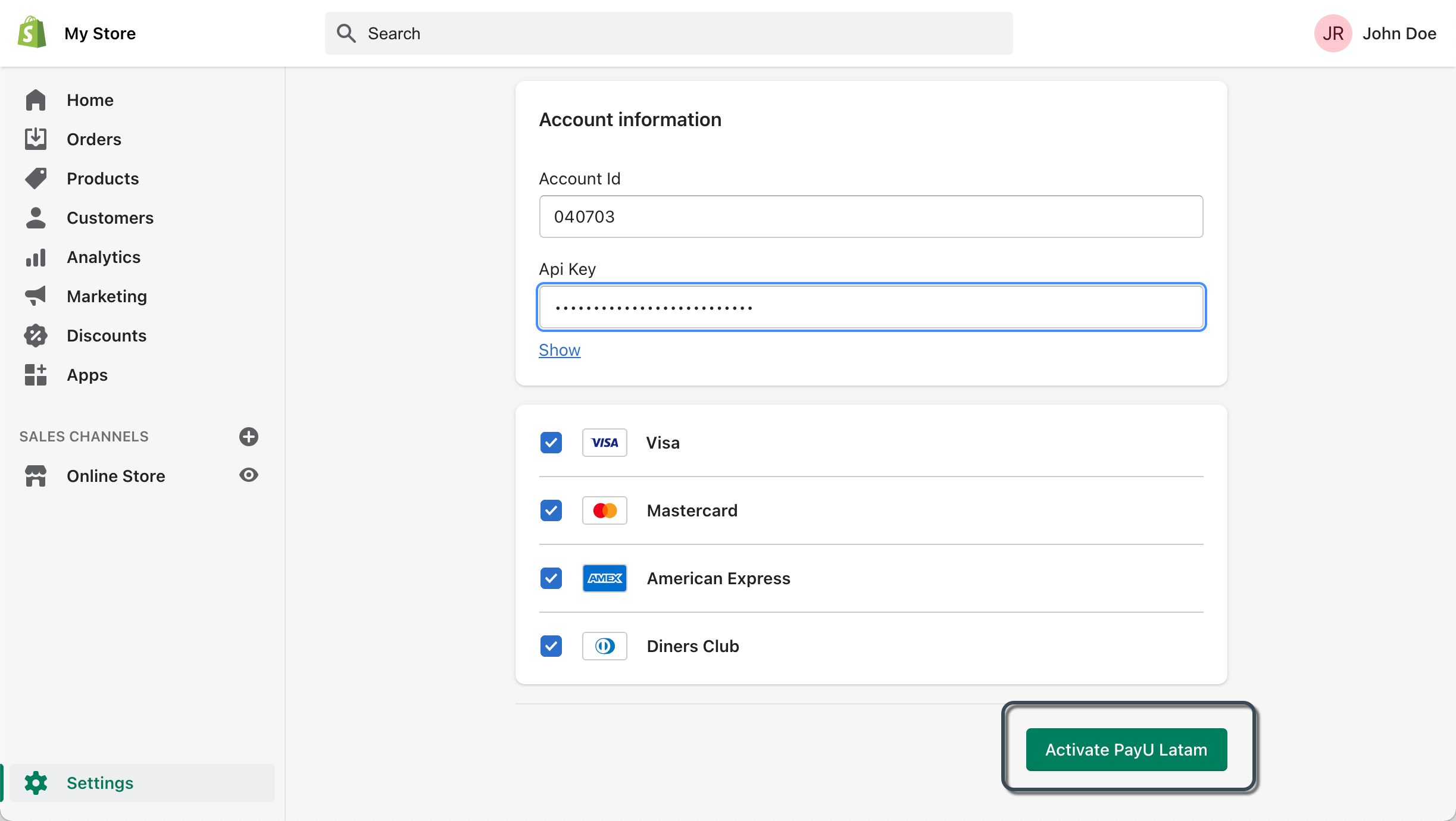The image size is (1456, 821).
Task: Uncheck the Diners Club checkbox
Action: click(x=551, y=646)
